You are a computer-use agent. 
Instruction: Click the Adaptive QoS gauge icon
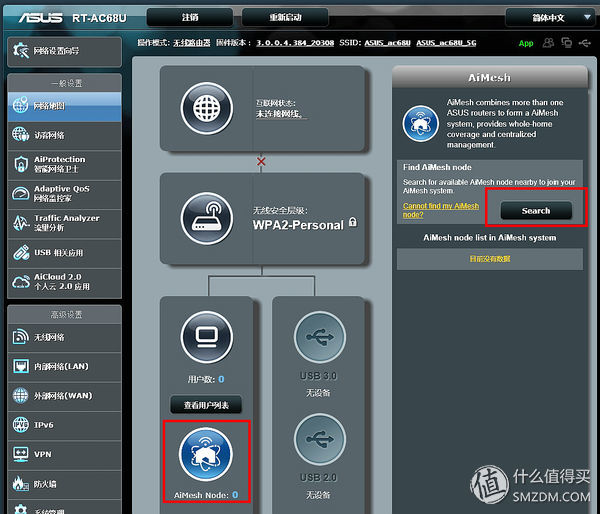coord(21,194)
